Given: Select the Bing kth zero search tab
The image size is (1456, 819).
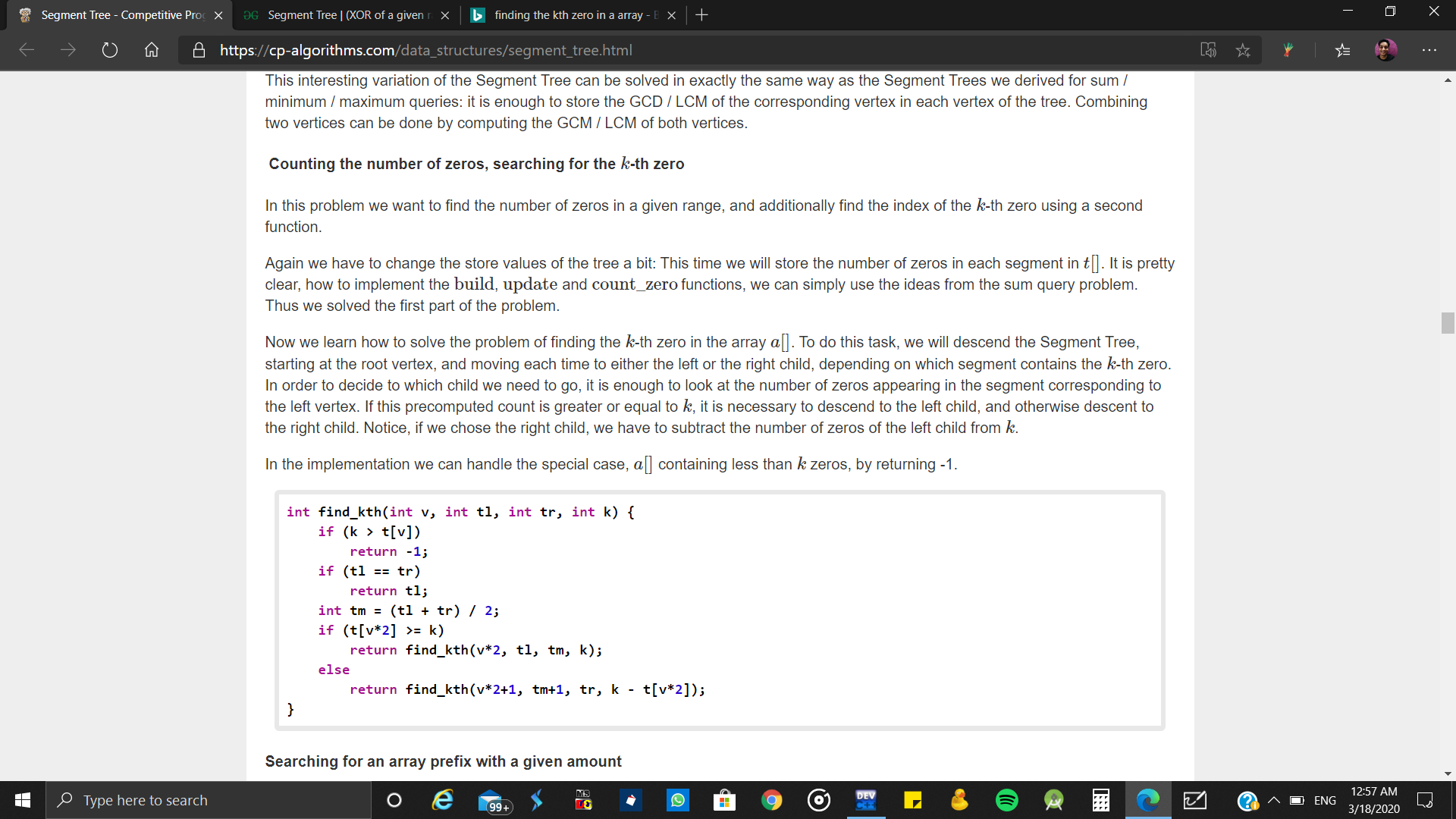Looking at the screenshot, I should tap(569, 14).
